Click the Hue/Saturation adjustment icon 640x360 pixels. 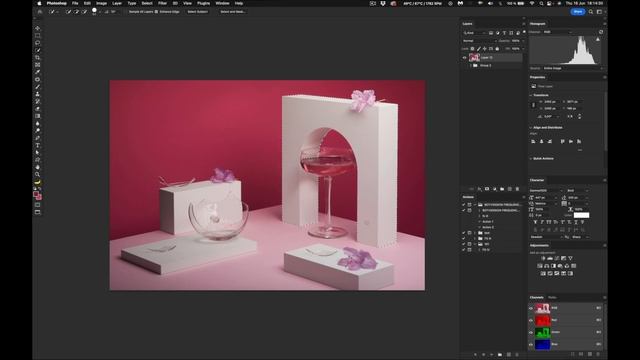click(x=540, y=266)
